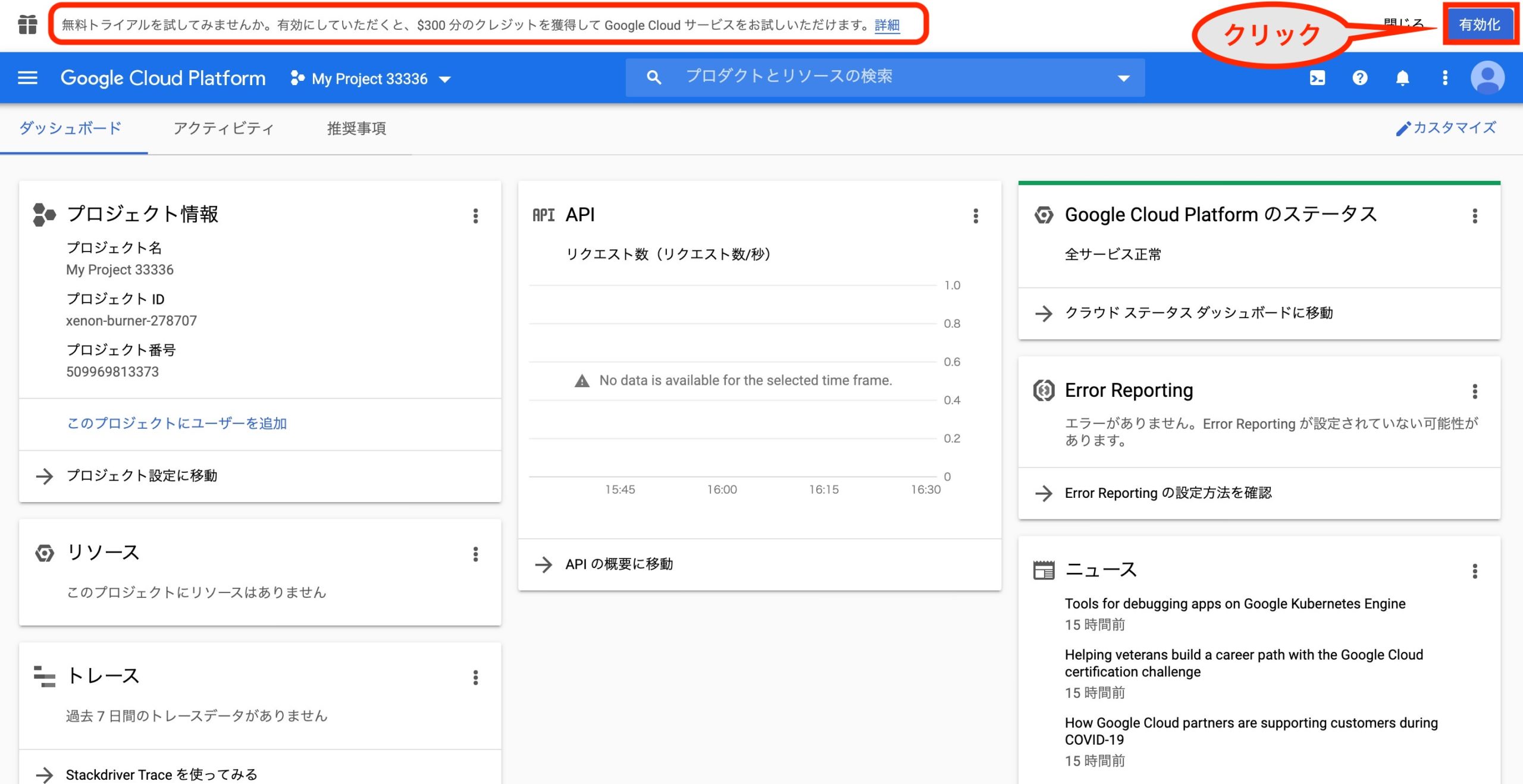Viewport: 1523px width, 784px height.
Task: Open ニュース card options menu
Action: click(1475, 572)
